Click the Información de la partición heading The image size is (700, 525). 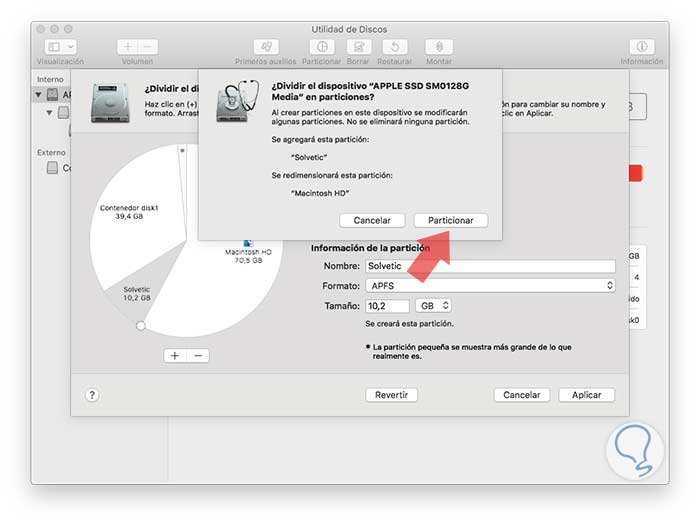point(371,248)
